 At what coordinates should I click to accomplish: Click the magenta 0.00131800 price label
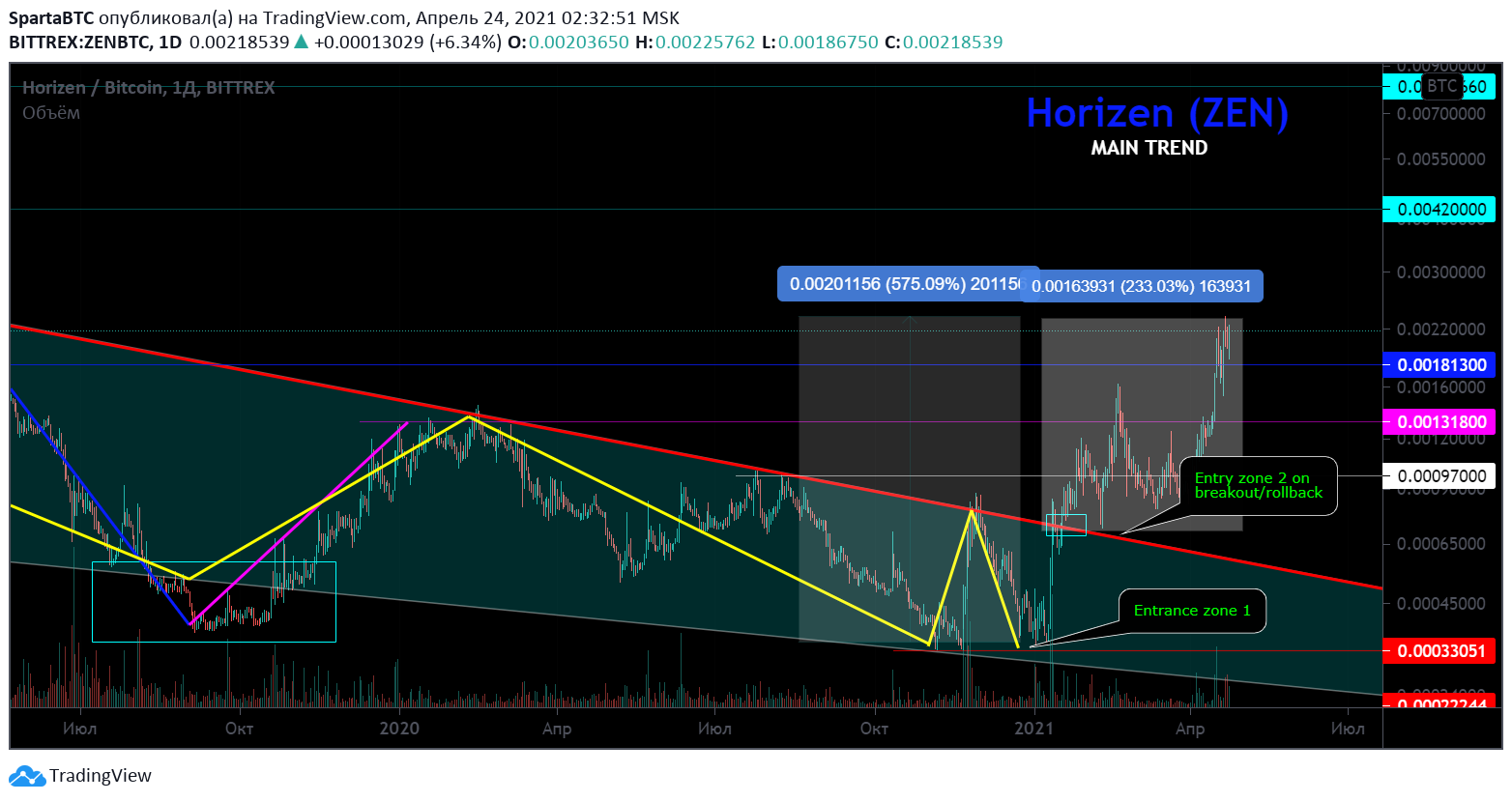pyautogui.click(x=1440, y=422)
